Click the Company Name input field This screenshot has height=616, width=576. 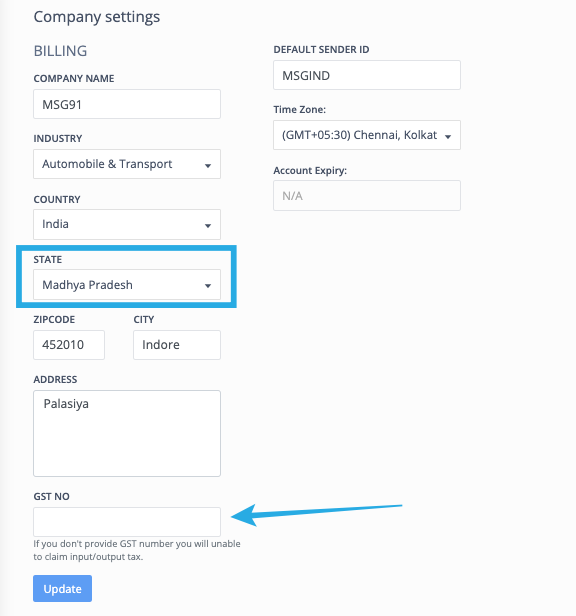coord(127,104)
